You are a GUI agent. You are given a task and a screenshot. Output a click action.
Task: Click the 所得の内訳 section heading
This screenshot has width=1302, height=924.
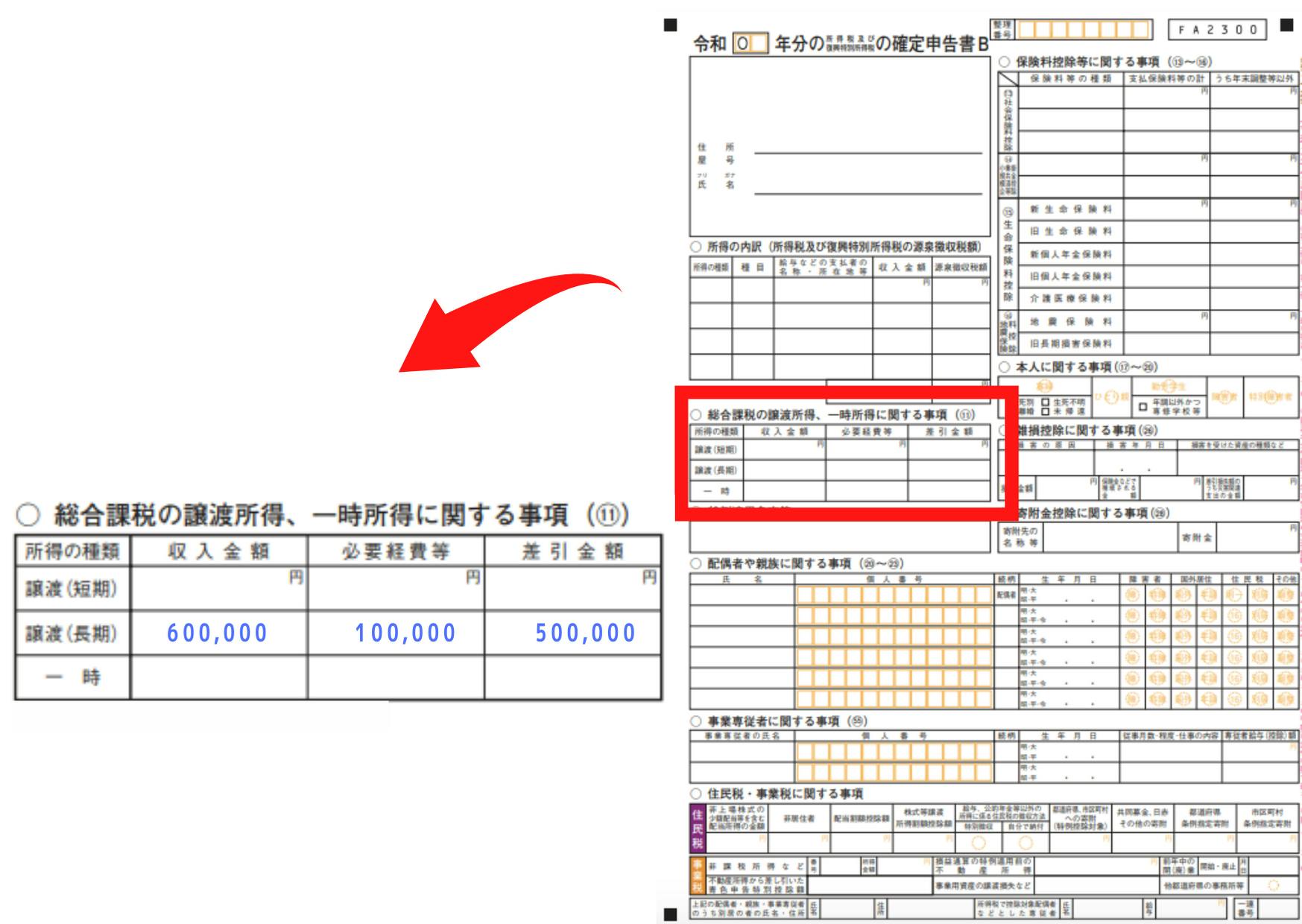836,247
